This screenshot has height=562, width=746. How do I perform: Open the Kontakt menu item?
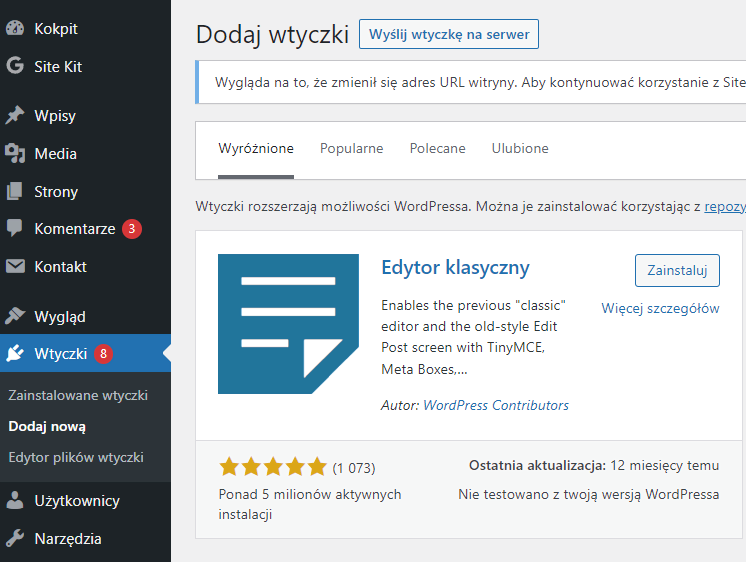tap(85, 266)
